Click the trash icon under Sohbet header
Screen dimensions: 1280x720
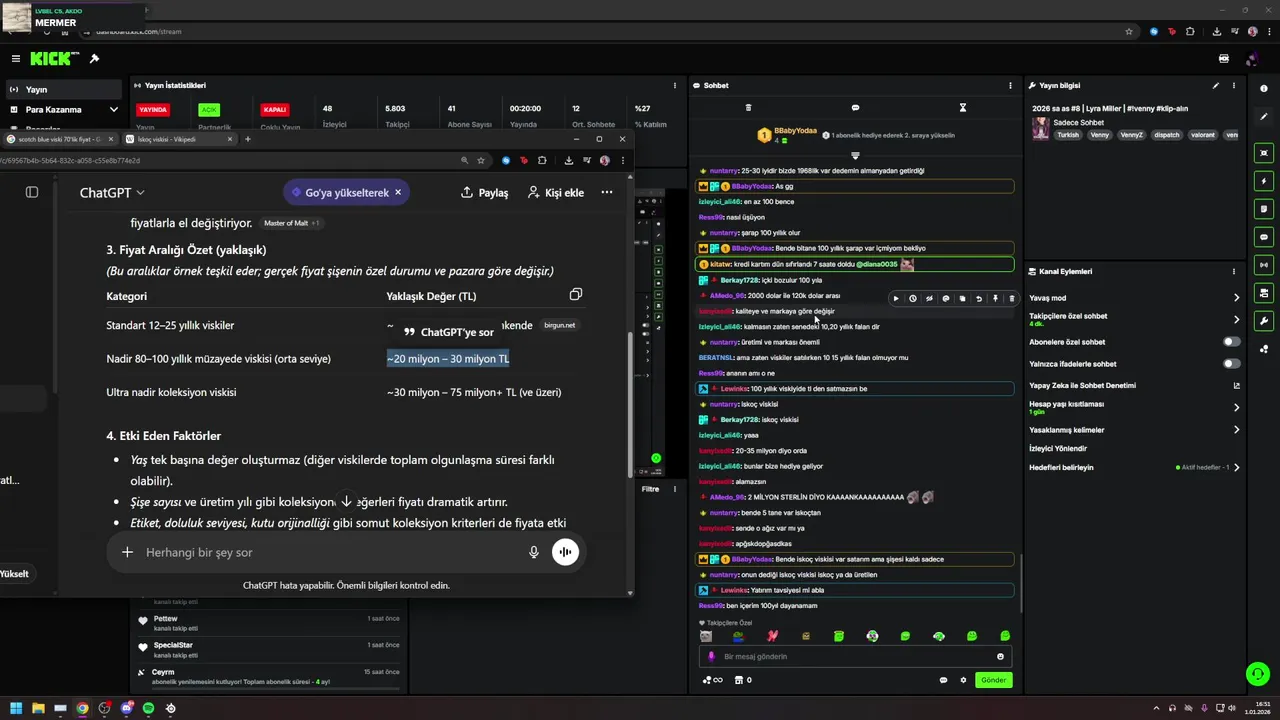[748, 107]
